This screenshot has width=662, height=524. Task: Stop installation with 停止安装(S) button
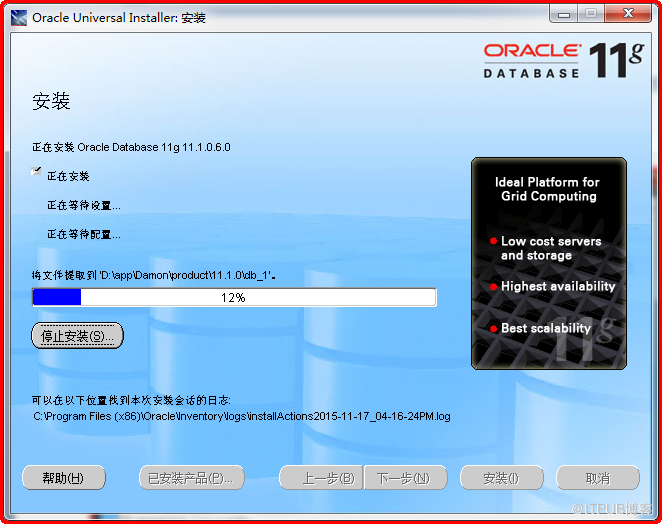pyautogui.click(x=77, y=336)
